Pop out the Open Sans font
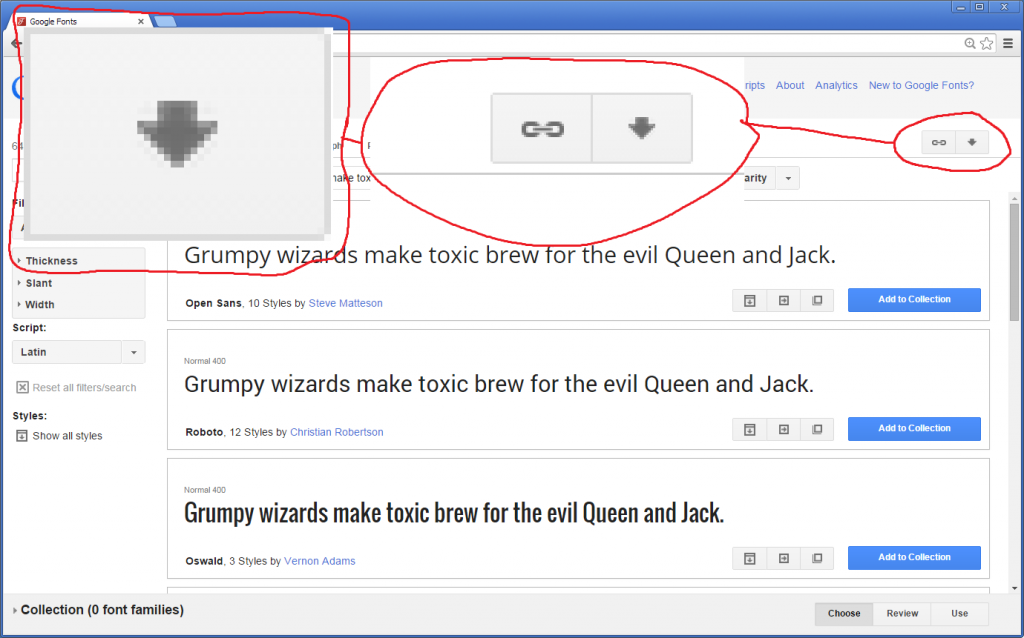Image resolution: width=1024 pixels, height=638 pixels. coord(817,300)
